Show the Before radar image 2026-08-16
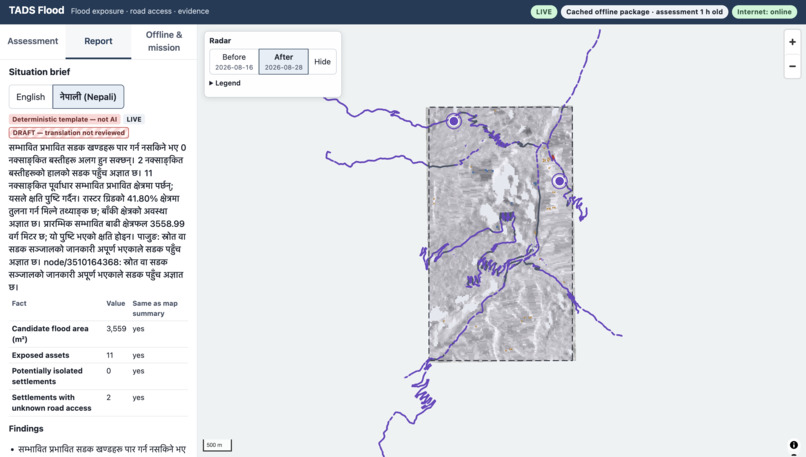The width and height of the screenshot is (806, 457). pyautogui.click(x=234, y=62)
